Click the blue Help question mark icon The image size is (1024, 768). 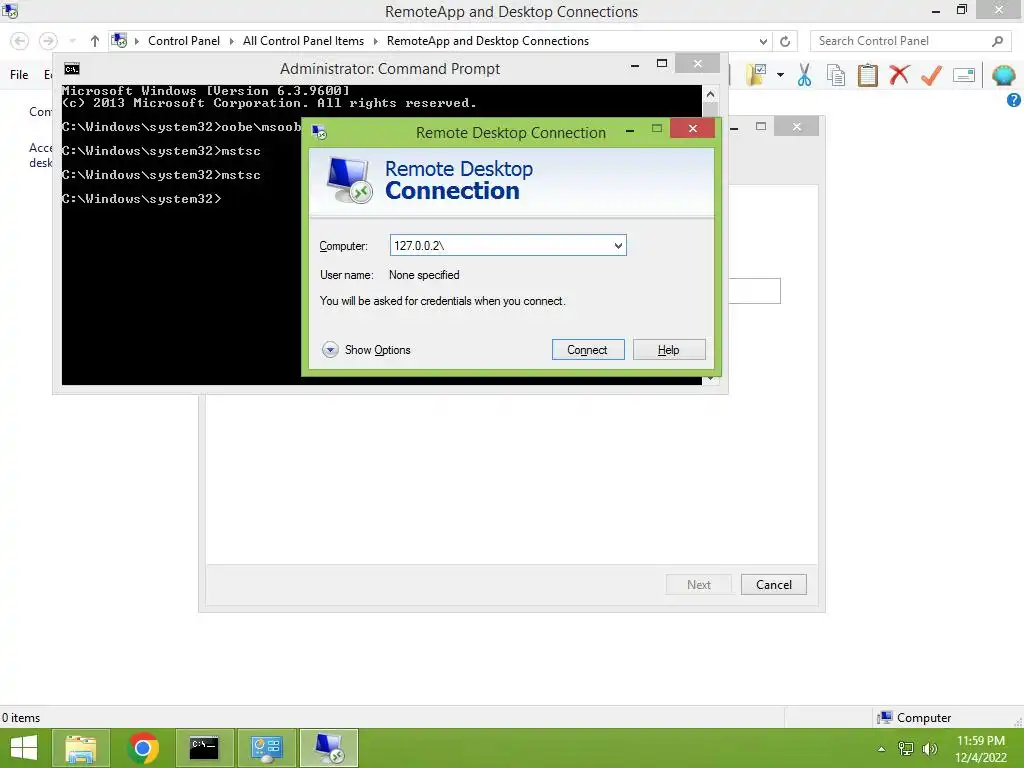pos(1014,100)
